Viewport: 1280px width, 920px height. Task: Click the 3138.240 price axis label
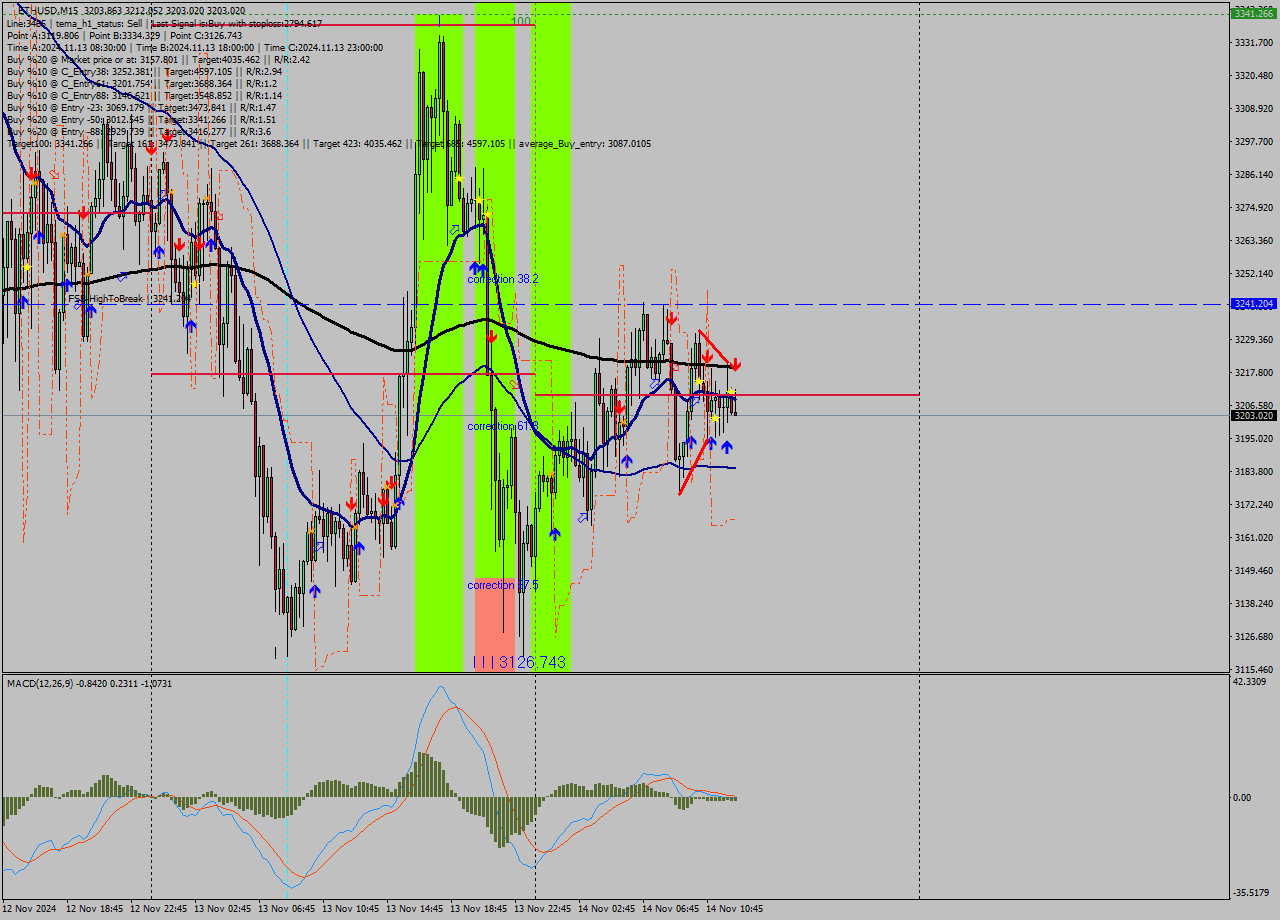[x=1253, y=603]
